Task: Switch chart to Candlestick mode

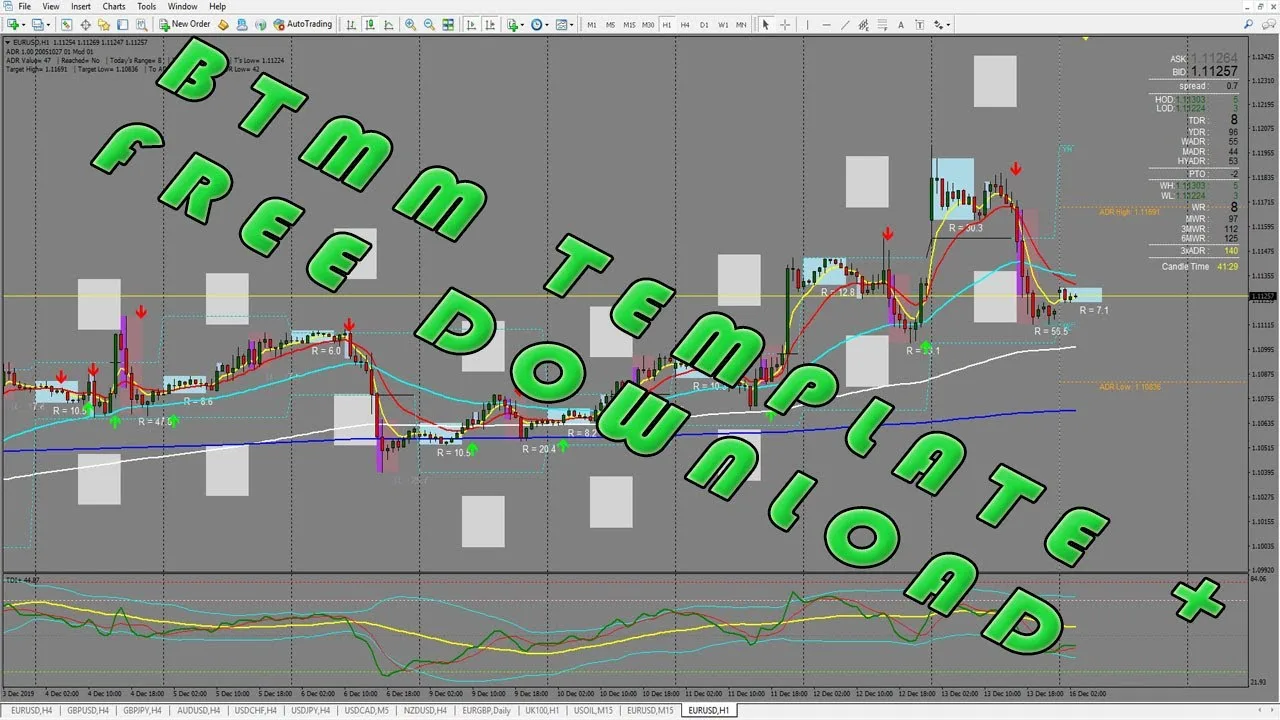Action: [x=371, y=25]
